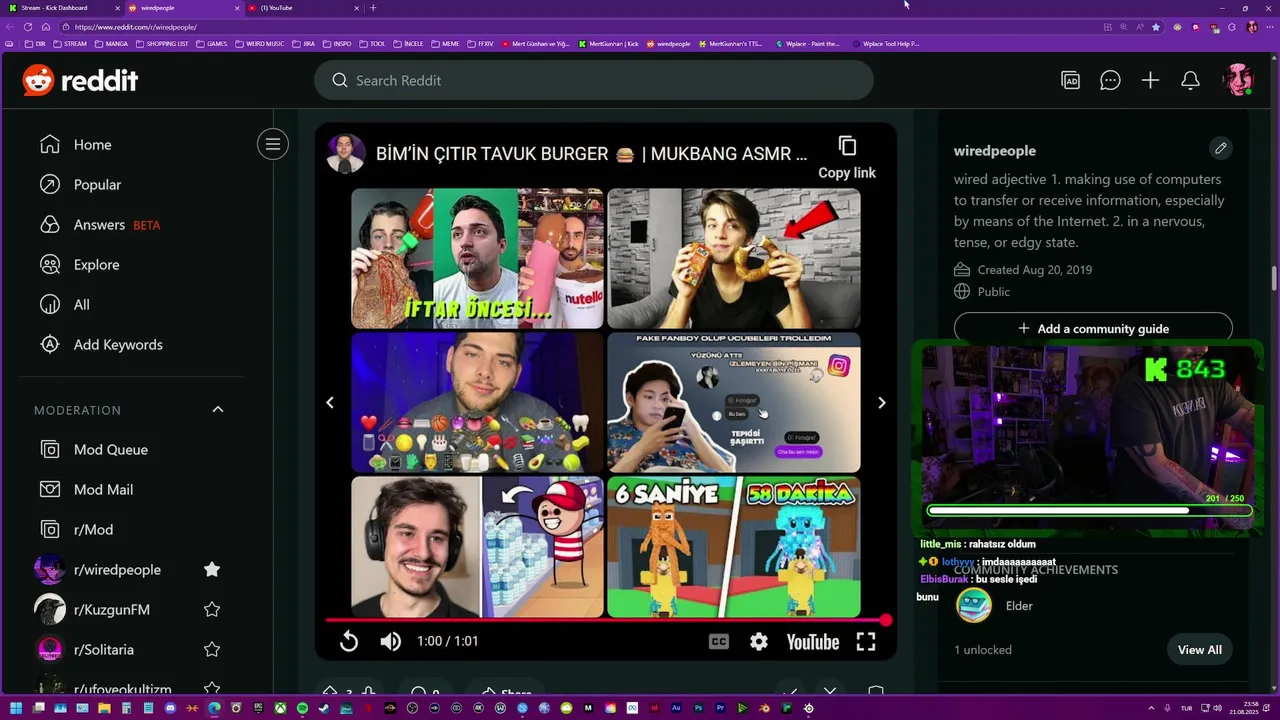The width and height of the screenshot is (1280, 720).
Task: Click the video progress bar scrubber
Action: pyautogui.click(x=885, y=620)
